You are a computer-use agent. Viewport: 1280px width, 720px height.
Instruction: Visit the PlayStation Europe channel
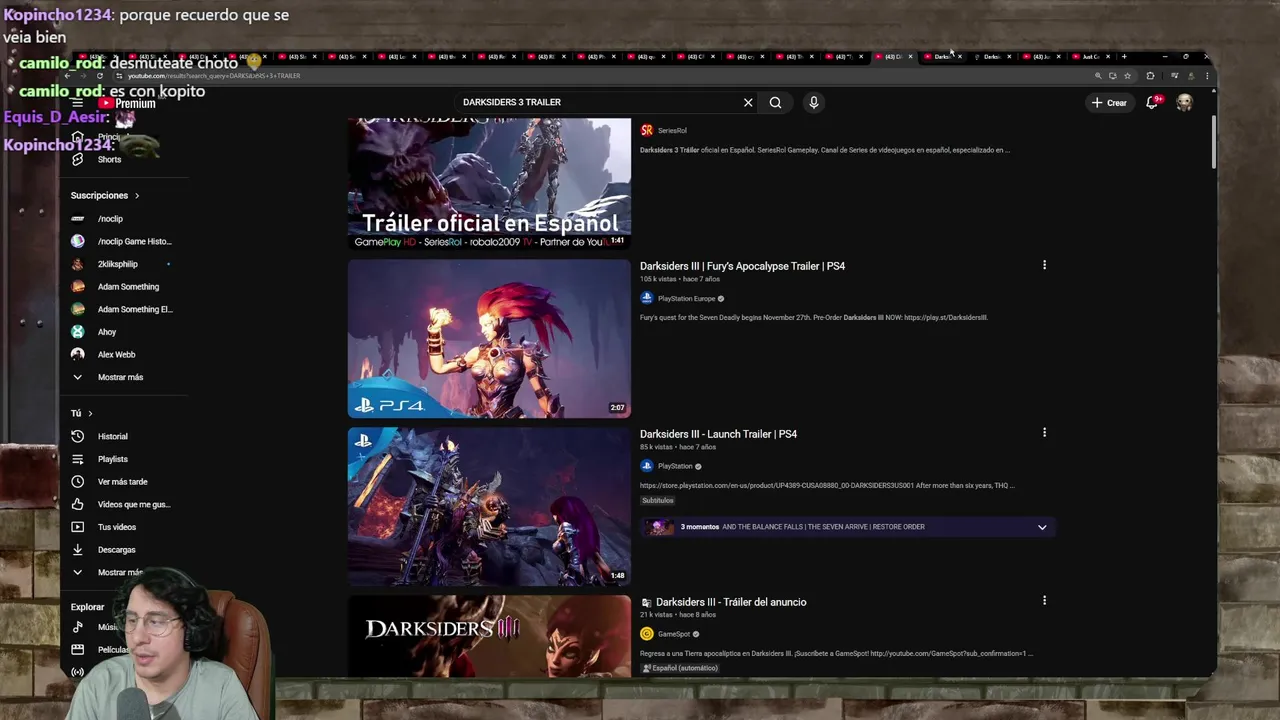coord(686,298)
